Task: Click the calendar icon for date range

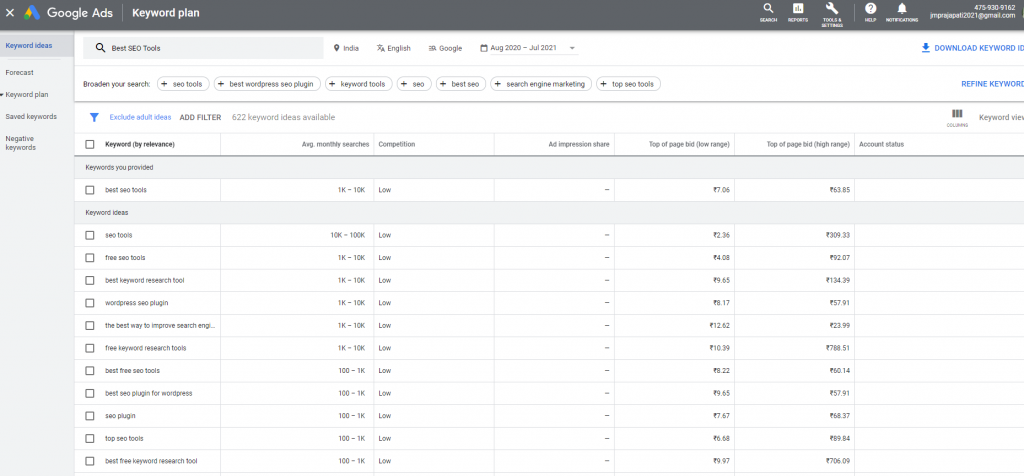Action: pyautogui.click(x=484, y=48)
